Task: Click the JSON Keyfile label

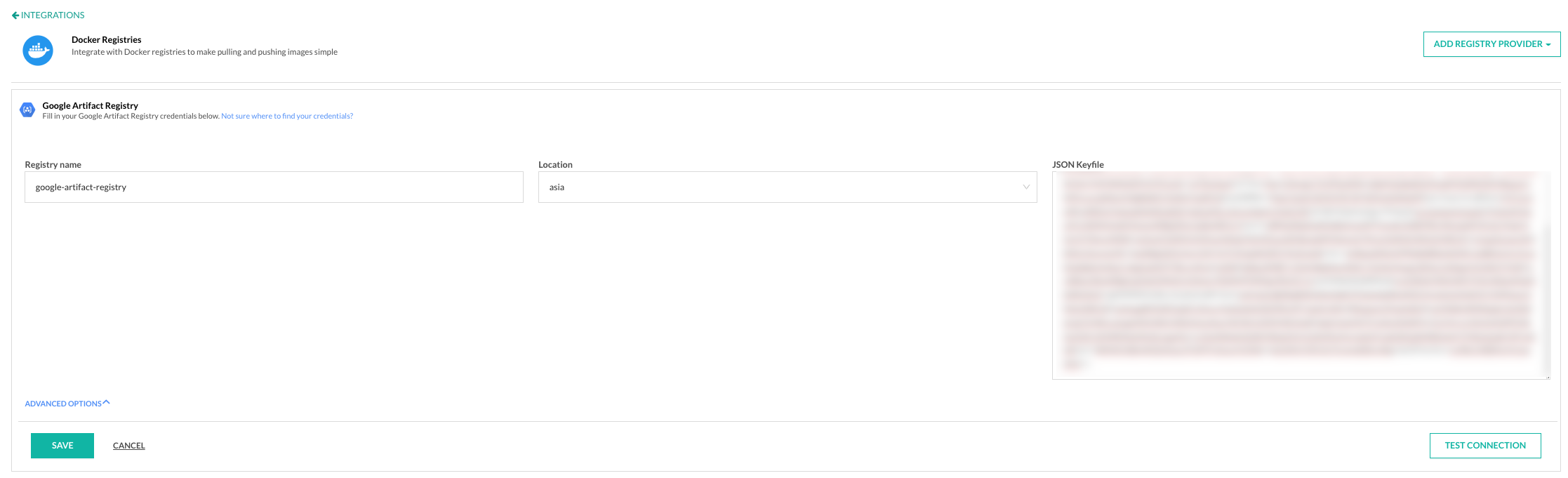Action: 1078,165
